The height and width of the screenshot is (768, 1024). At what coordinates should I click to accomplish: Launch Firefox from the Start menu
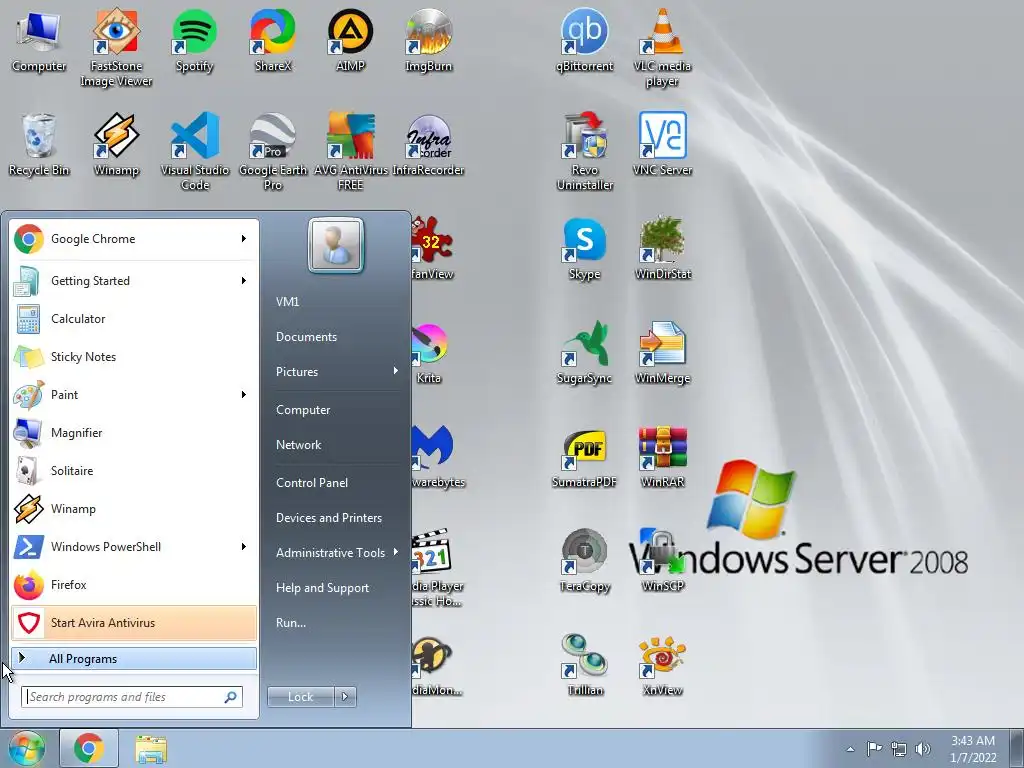pyautogui.click(x=134, y=584)
